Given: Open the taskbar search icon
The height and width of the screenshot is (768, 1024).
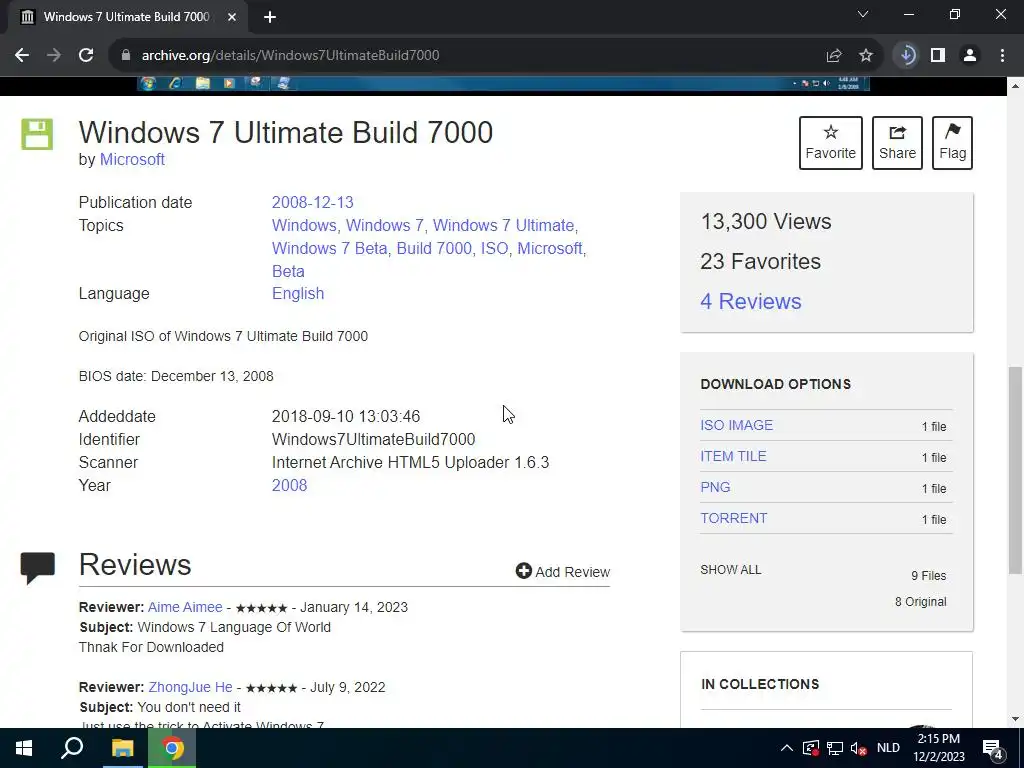Looking at the screenshot, I should click(72, 748).
